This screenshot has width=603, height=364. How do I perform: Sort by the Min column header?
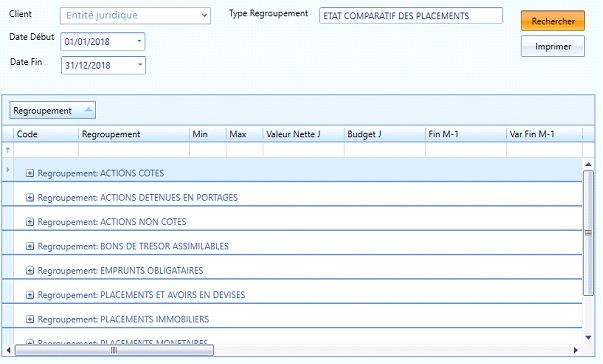pyautogui.click(x=208, y=134)
